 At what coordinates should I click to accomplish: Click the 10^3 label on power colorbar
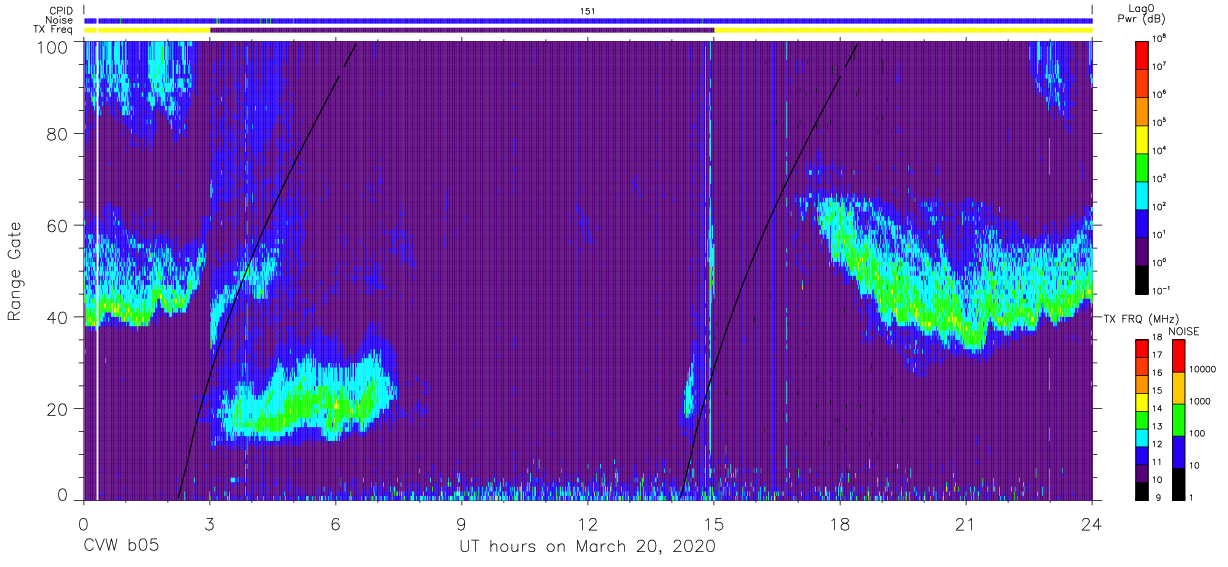(1160, 178)
